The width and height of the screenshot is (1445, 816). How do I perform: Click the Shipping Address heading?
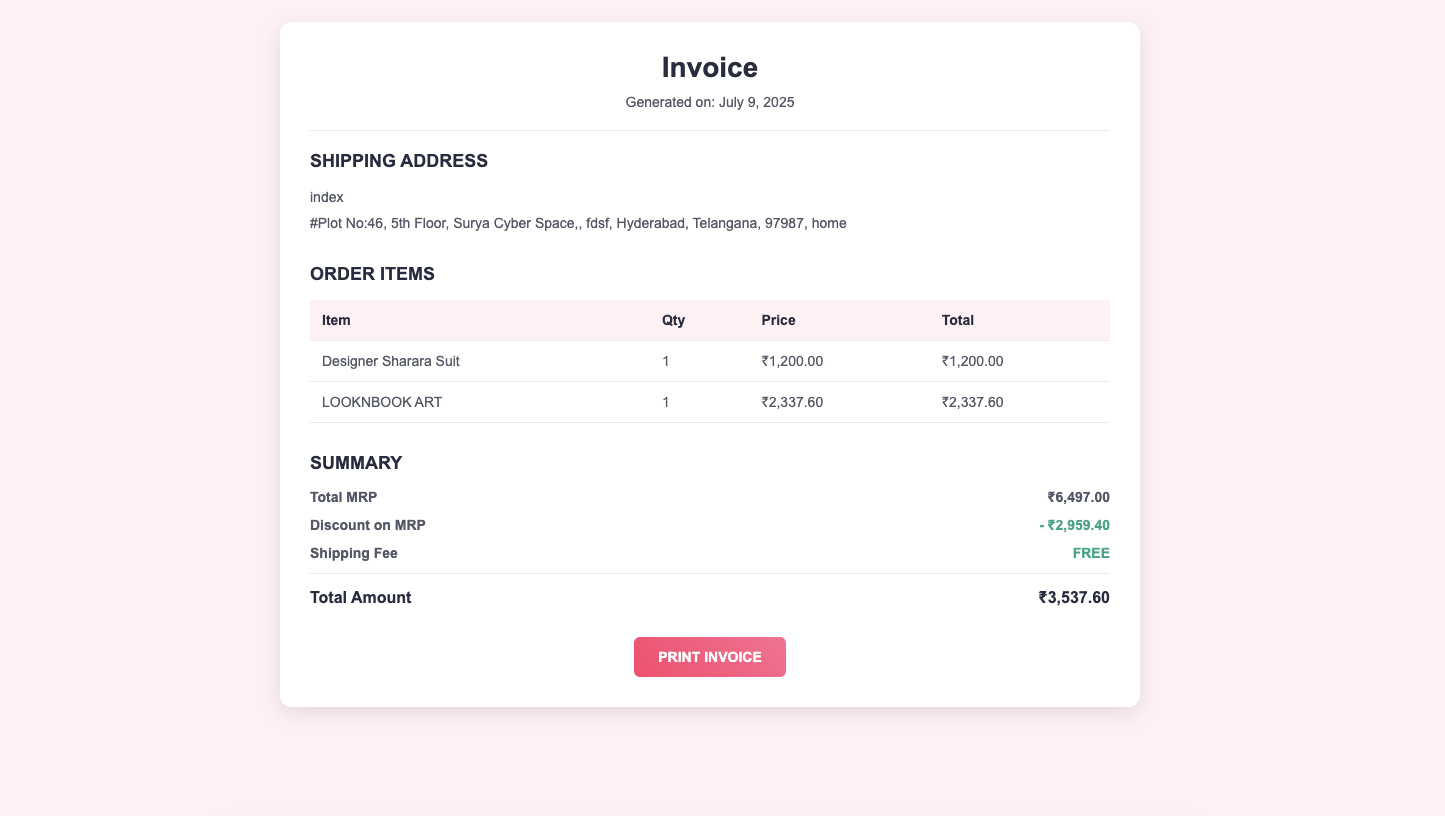[399, 161]
